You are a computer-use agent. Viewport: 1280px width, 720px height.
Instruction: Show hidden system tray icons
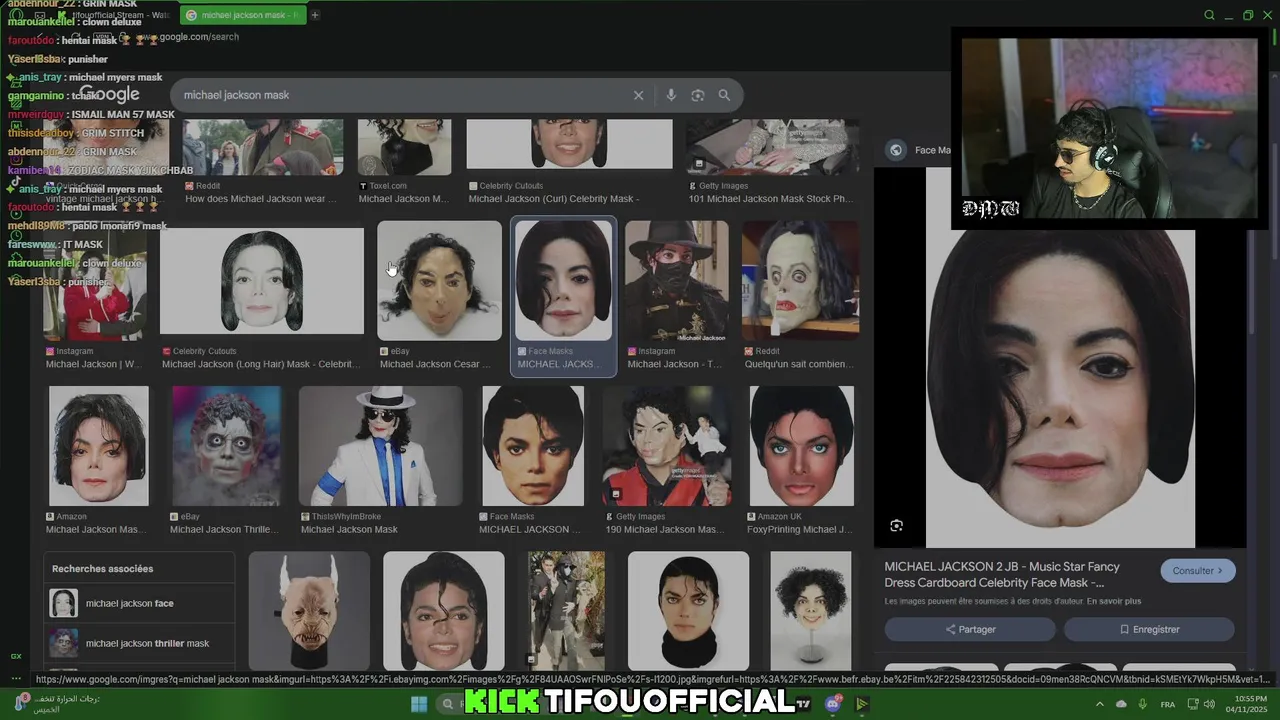pyautogui.click(x=1100, y=704)
